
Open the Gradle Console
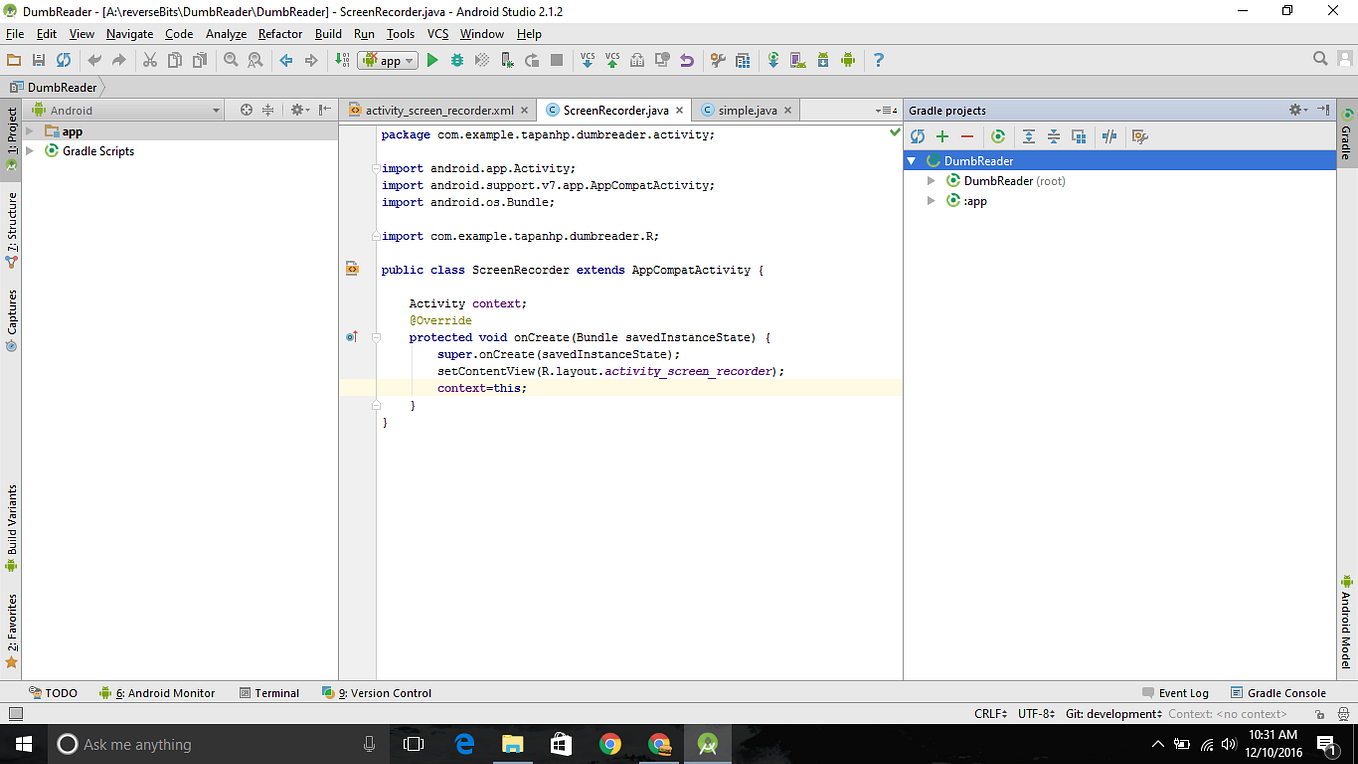(x=1286, y=692)
